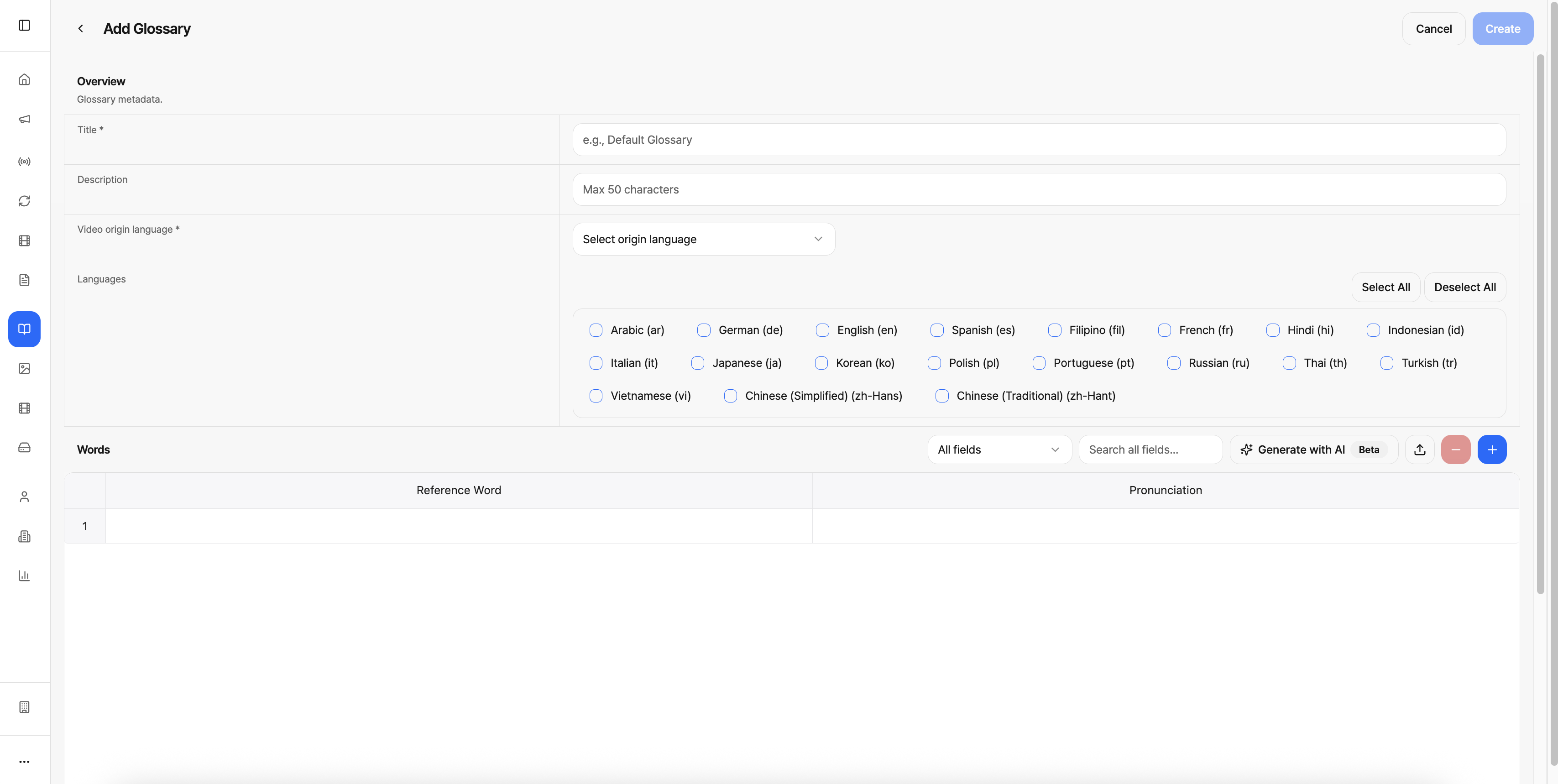Click the Search all fields box
This screenshot has width=1558, height=784.
[1150, 449]
